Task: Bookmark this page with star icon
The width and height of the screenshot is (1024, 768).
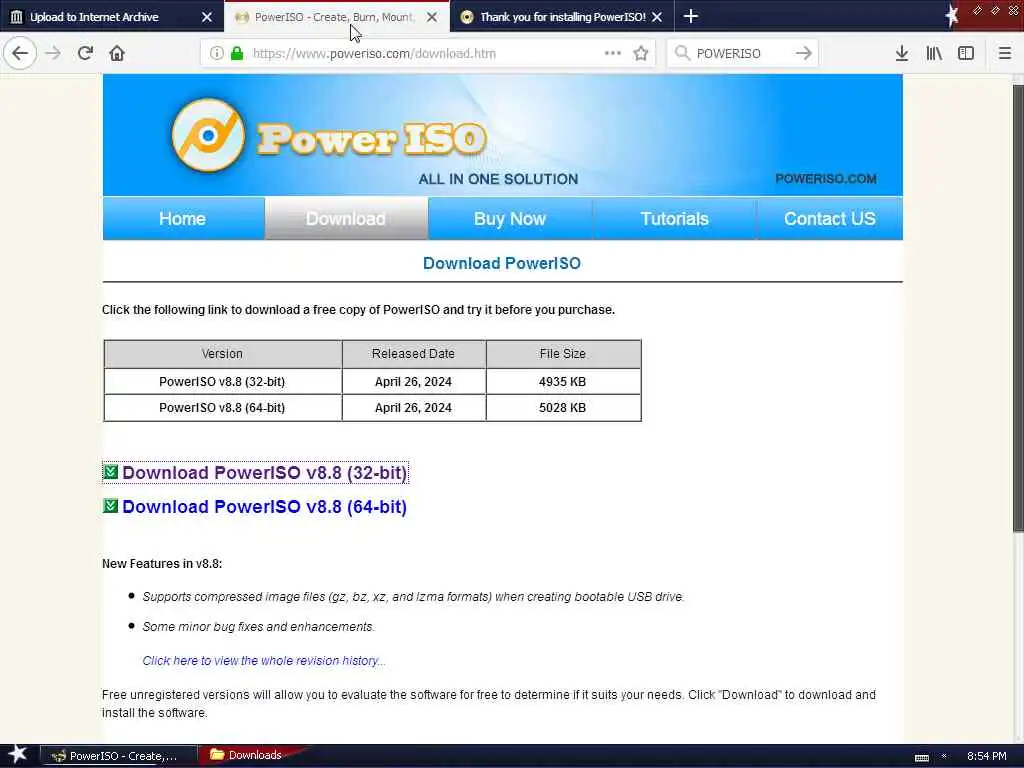Action: point(641,54)
